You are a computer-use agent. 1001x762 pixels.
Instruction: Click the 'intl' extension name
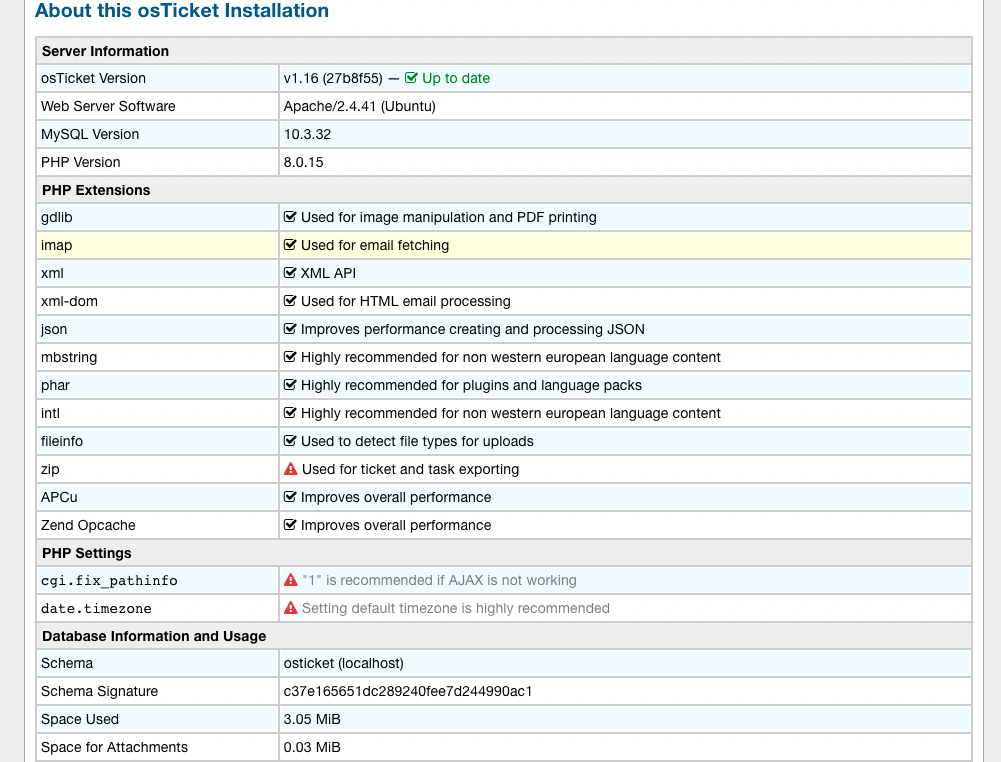tap(50, 414)
